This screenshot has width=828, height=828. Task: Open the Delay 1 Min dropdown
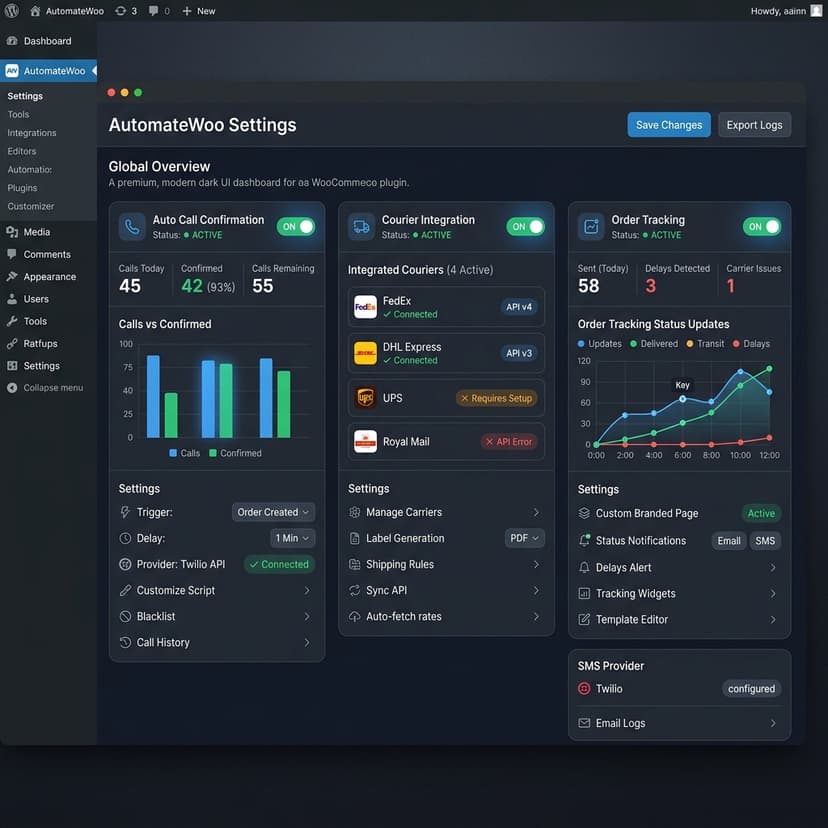pyautogui.click(x=293, y=538)
